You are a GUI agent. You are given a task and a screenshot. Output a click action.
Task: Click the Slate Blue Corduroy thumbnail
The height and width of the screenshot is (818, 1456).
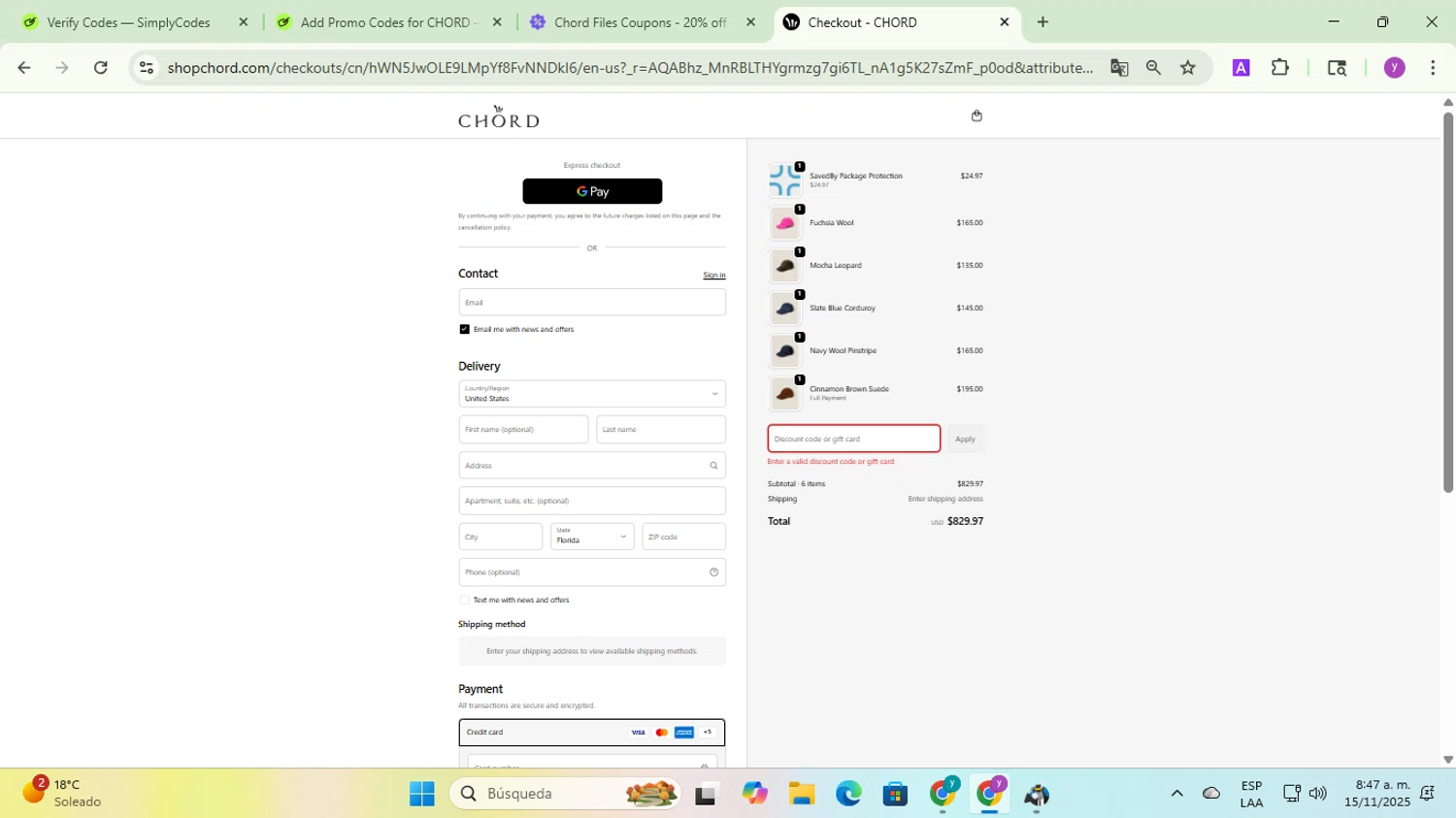pyautogui.click(x=785, y=309)
